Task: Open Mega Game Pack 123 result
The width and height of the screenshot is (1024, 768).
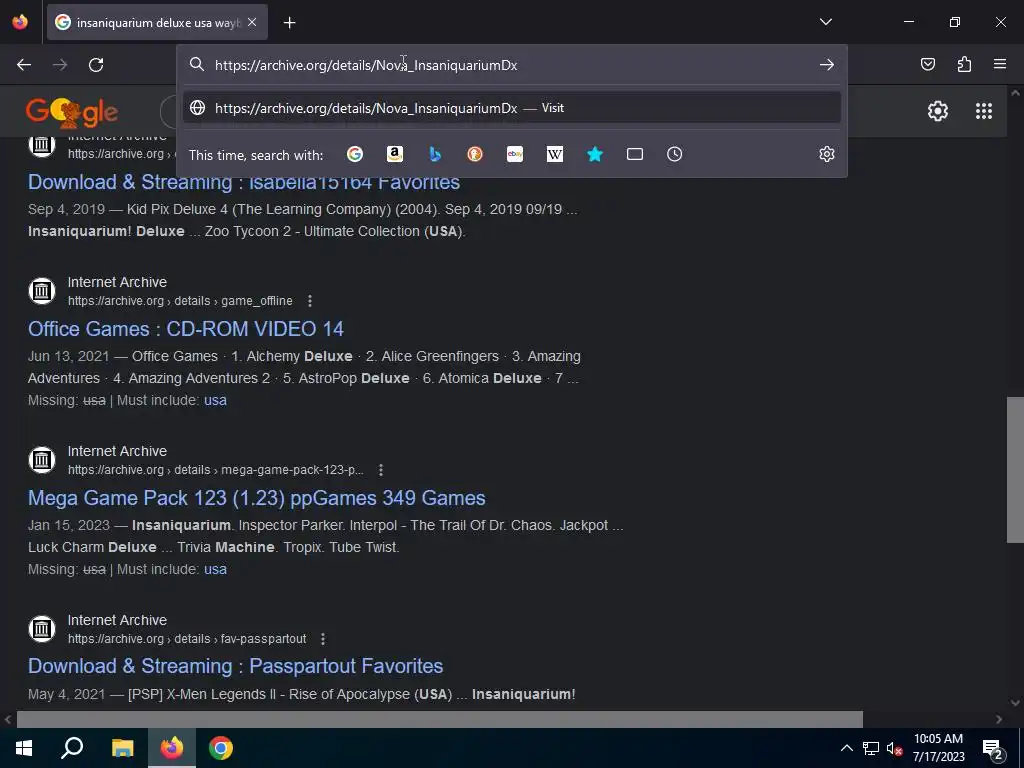Action: pos(257,498)
